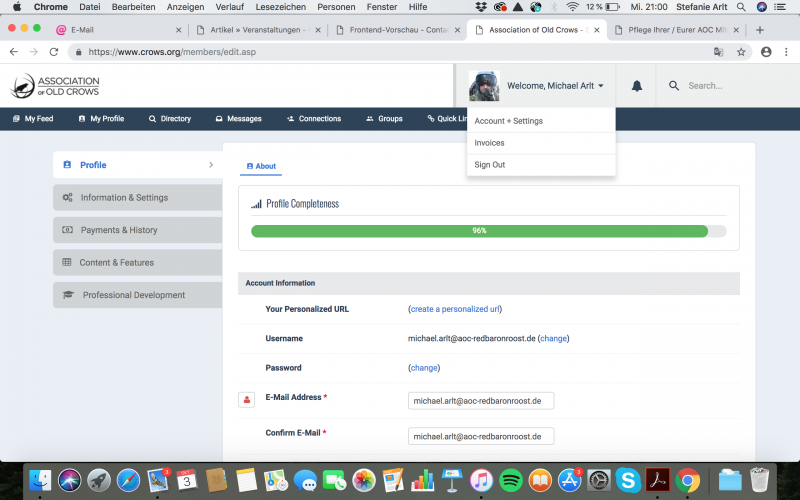Click into the E-Mail Address field

pos(481,401)
